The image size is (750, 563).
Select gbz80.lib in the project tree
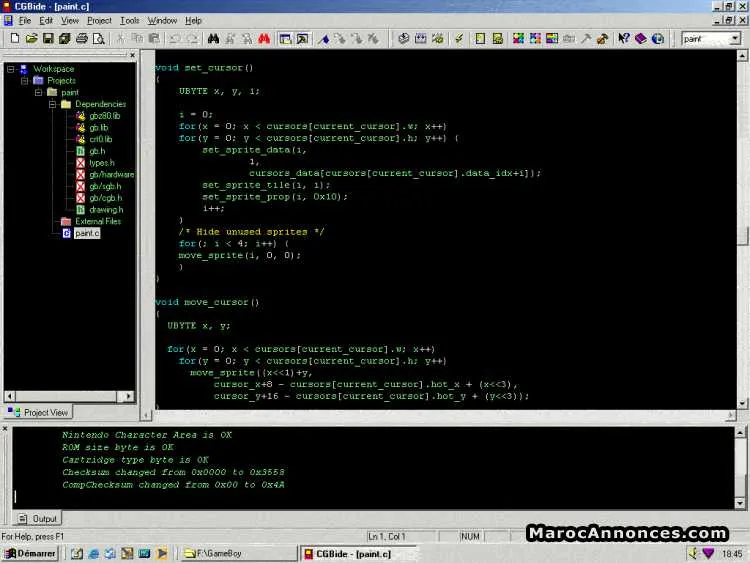point(104,116)
